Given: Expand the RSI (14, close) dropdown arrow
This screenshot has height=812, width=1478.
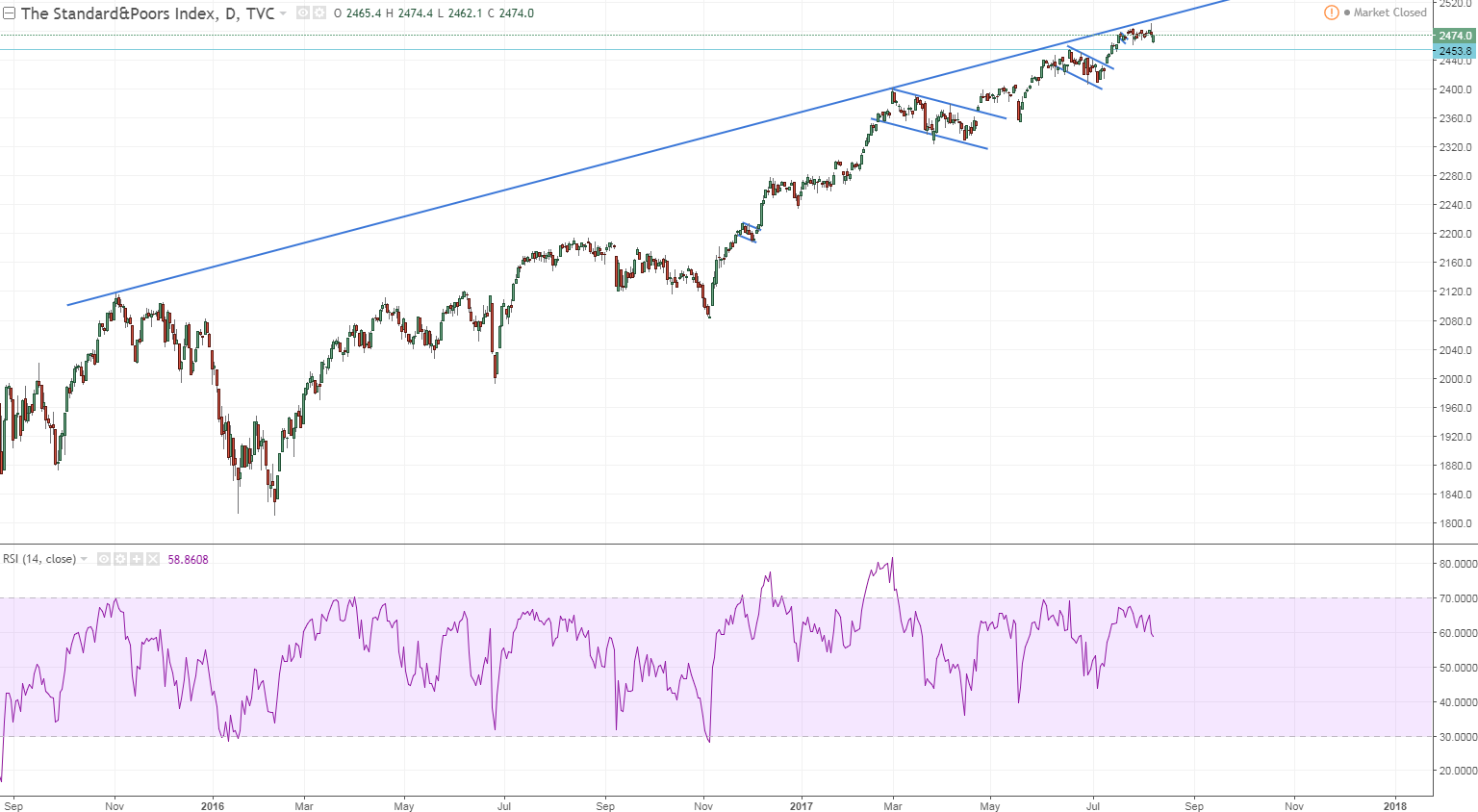Looking at the screenshot, I should 84,559.
